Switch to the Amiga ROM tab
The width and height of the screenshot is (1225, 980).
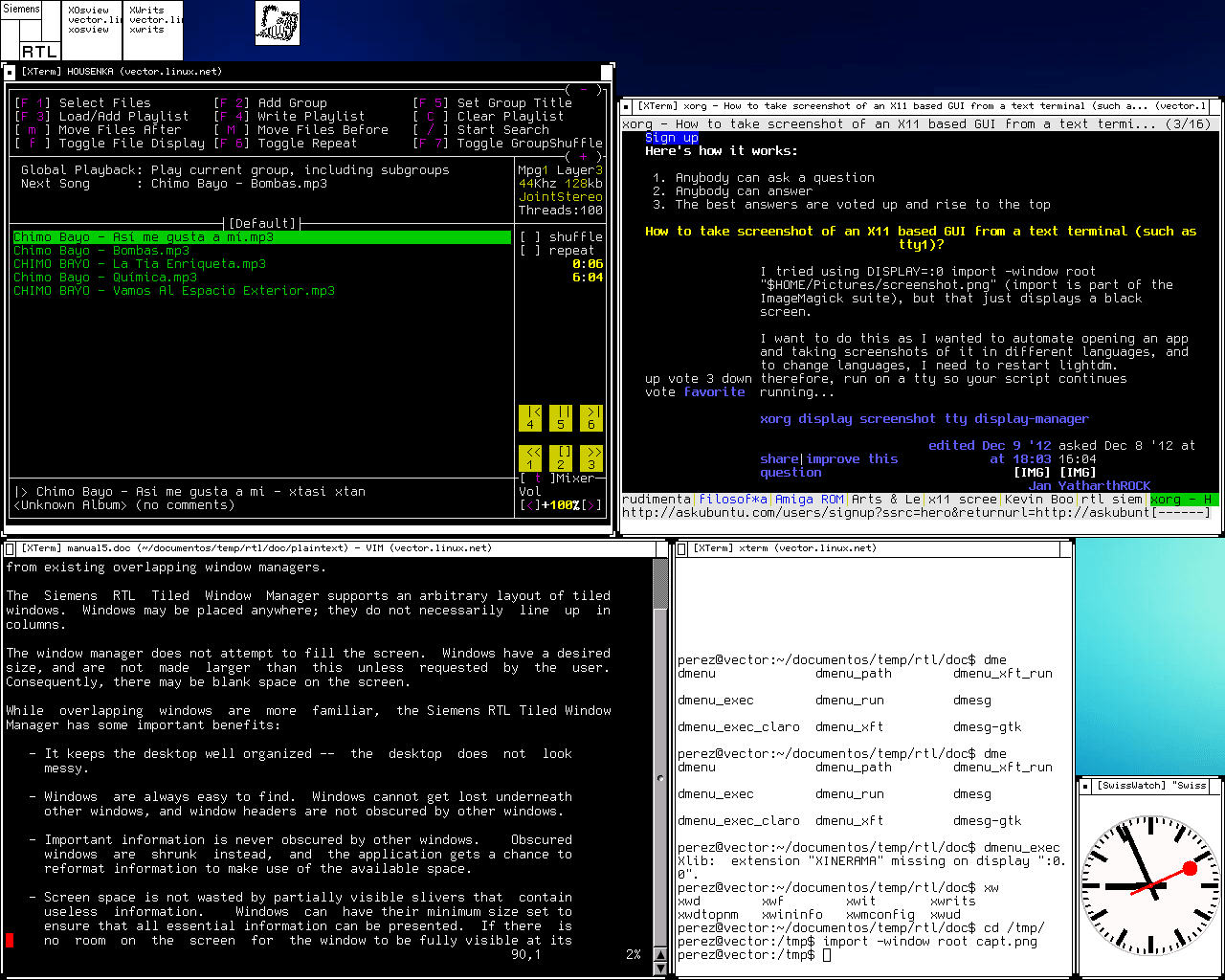pos(809,499)
